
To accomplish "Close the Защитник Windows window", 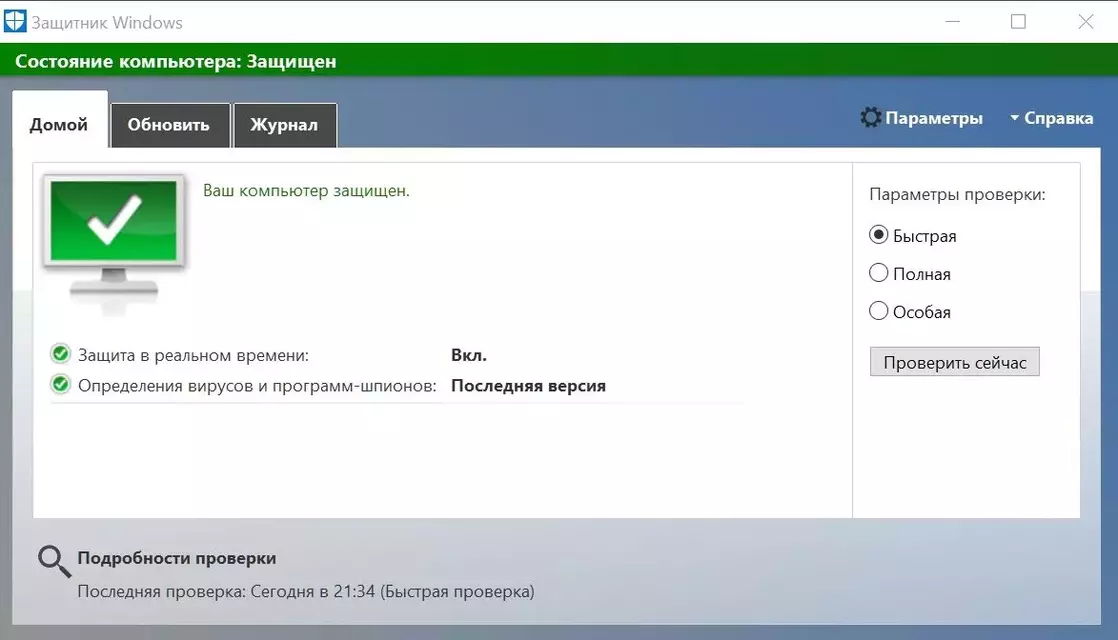I will click(x=1085, y=21).
